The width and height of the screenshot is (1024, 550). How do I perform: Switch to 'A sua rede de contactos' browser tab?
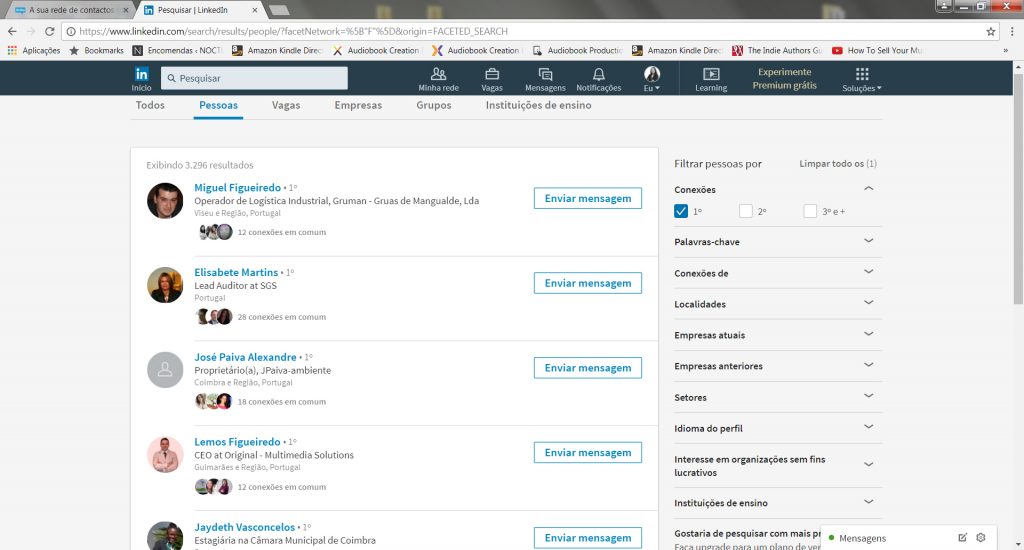(69, 10)
